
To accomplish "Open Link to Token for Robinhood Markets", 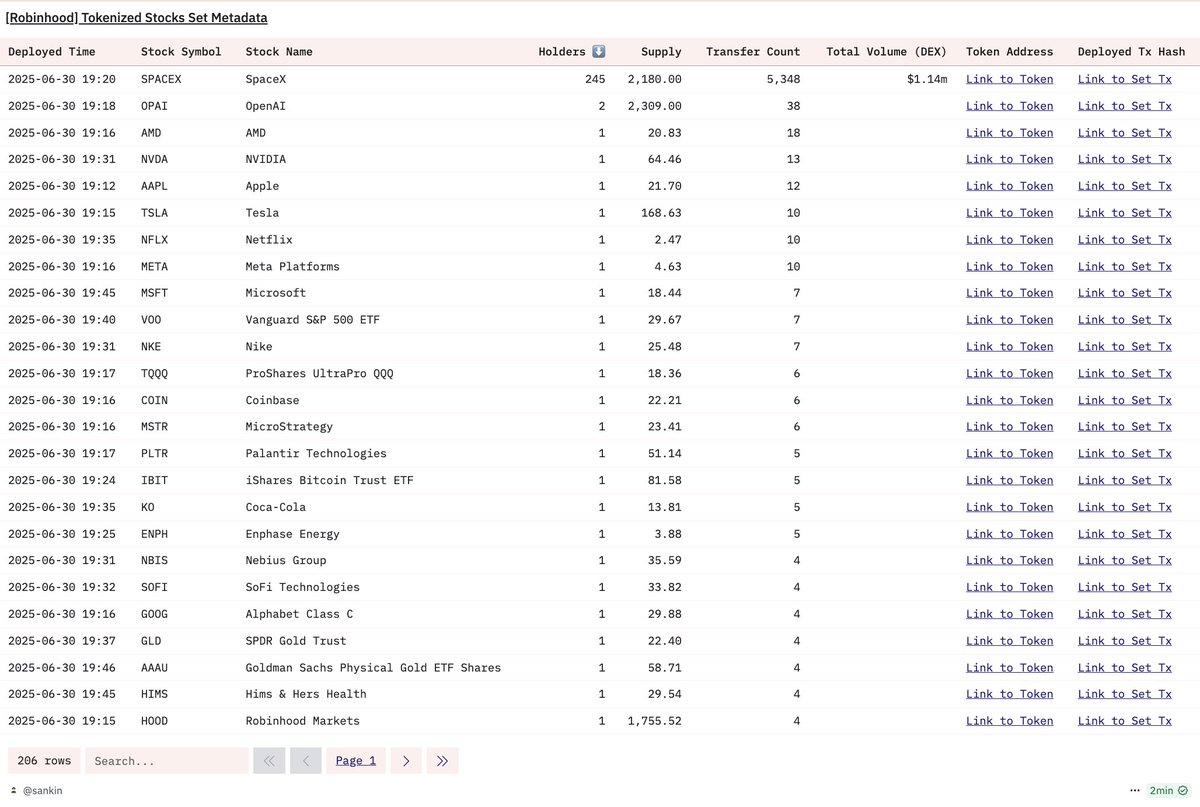I will point(1009,721).
